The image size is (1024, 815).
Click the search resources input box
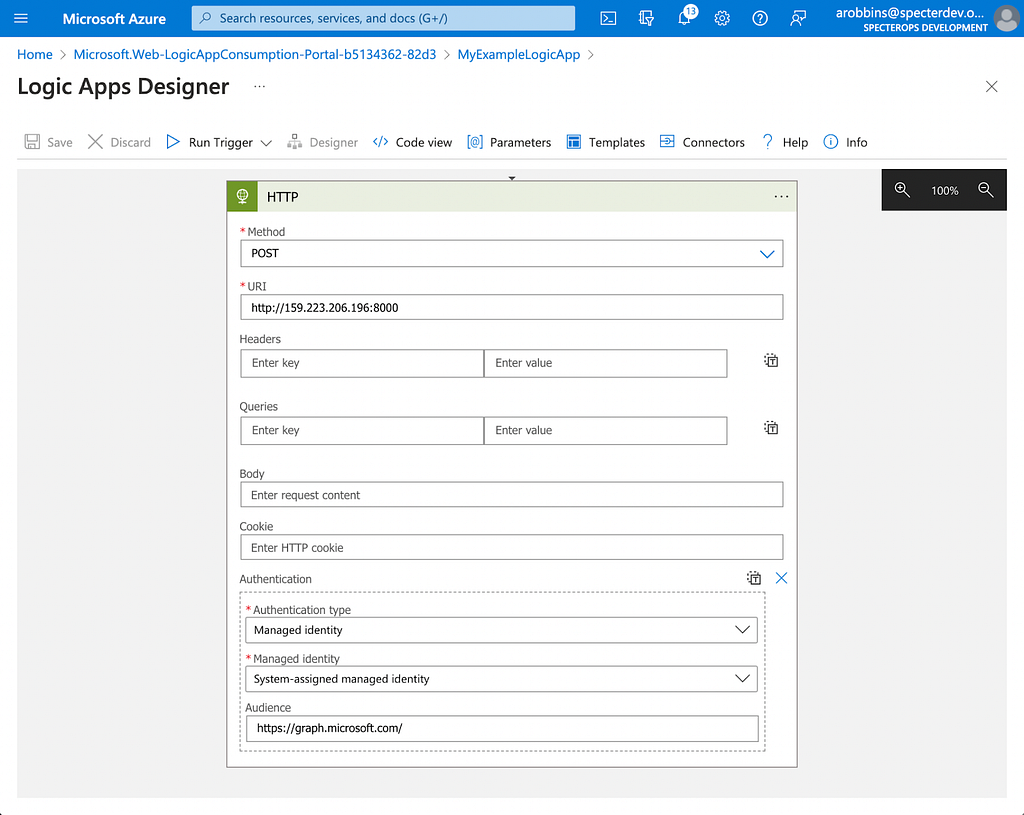pos(383,18)
